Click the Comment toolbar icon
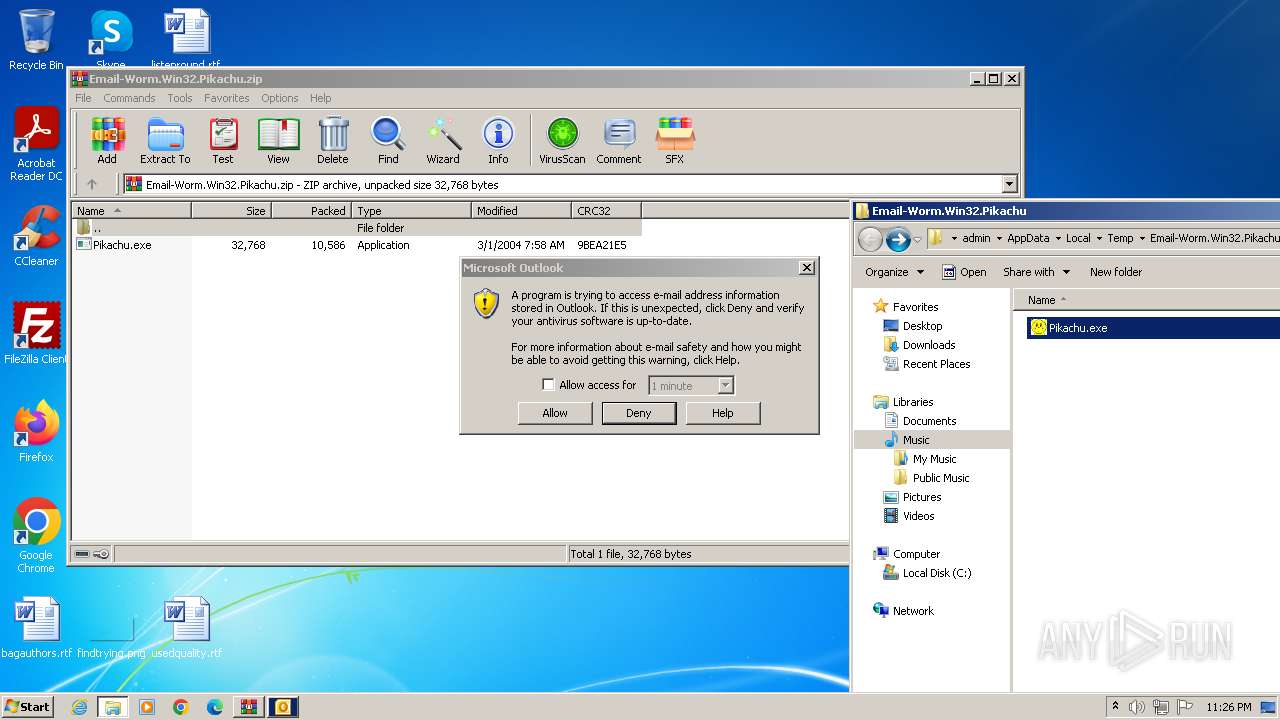Image resolution: width=1280 pixels, height=720 pixels. pyautogui.click(x=619, y=141)
